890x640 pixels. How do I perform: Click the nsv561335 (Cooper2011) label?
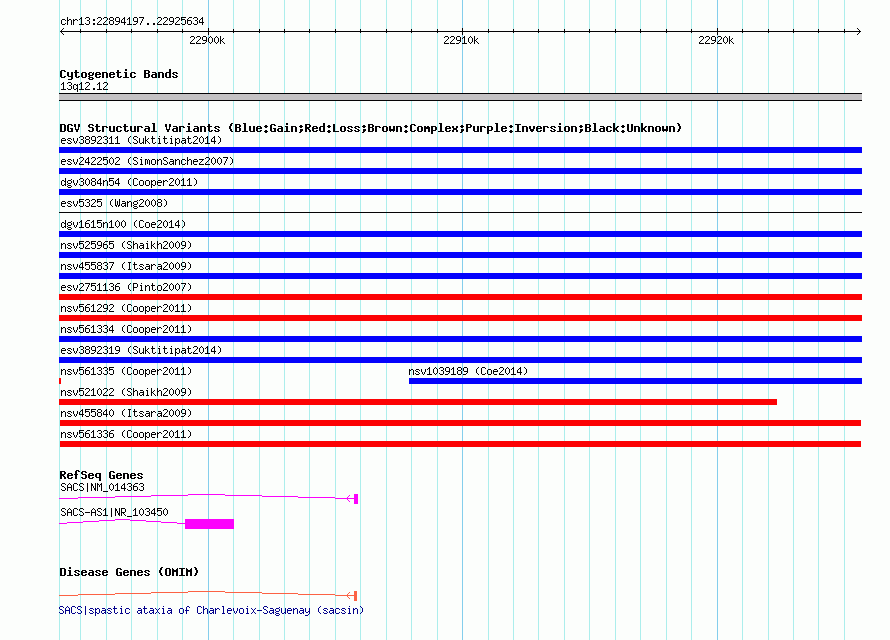(126, 371)
